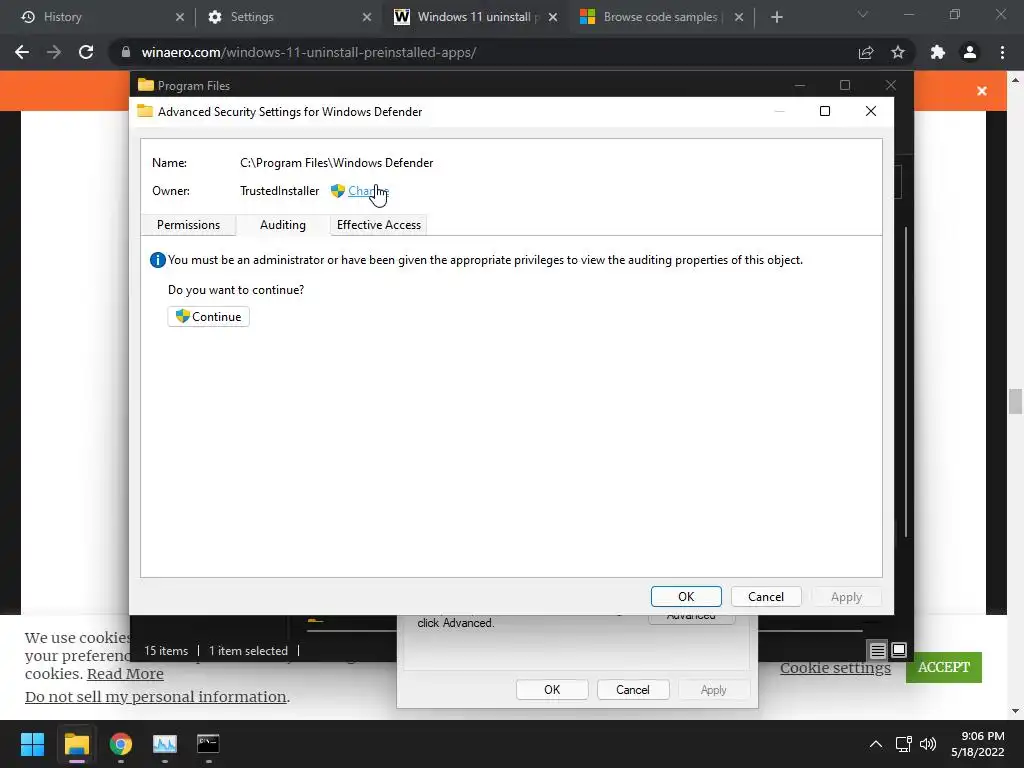Image resolution: width=1024 pixels, height=768 pixels.
Task: Open the command prompt taskbar icon
Action: click(x=208, y=744)
